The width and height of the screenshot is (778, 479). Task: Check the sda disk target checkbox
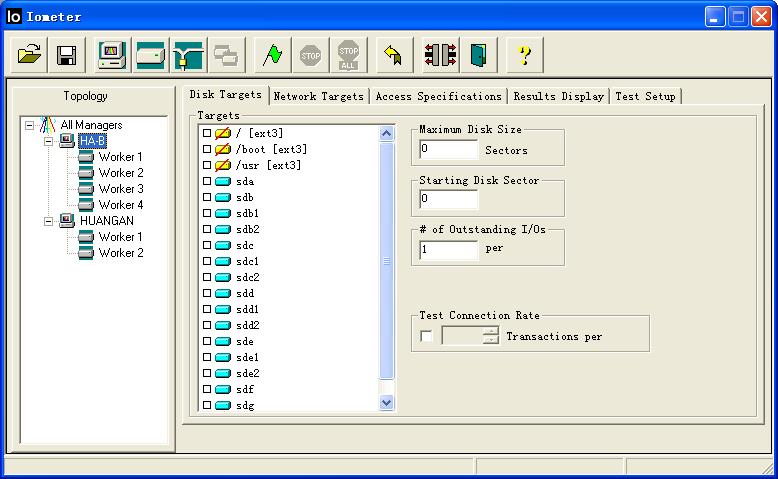coord(207,181)
